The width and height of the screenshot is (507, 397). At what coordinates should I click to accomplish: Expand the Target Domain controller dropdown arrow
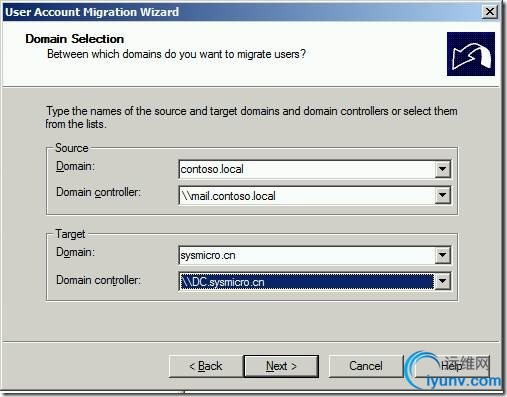click(443, 282)
